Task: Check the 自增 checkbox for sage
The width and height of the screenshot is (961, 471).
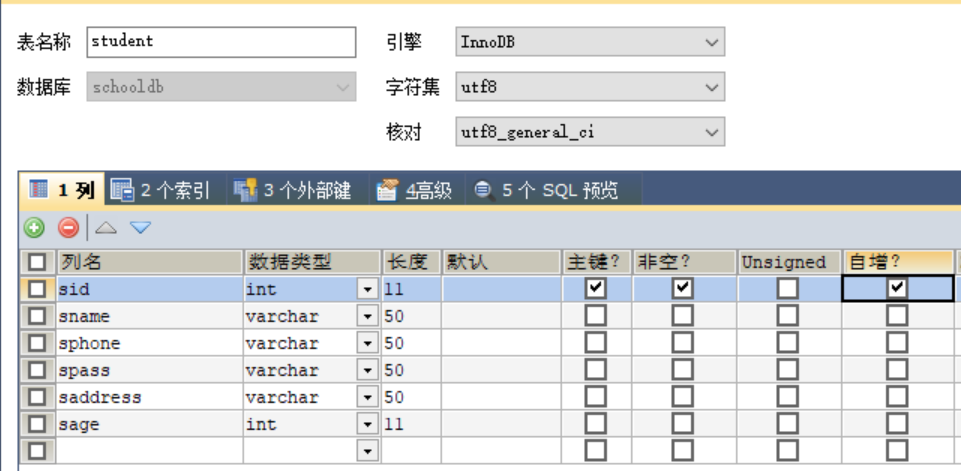Action: click(897, 423)
